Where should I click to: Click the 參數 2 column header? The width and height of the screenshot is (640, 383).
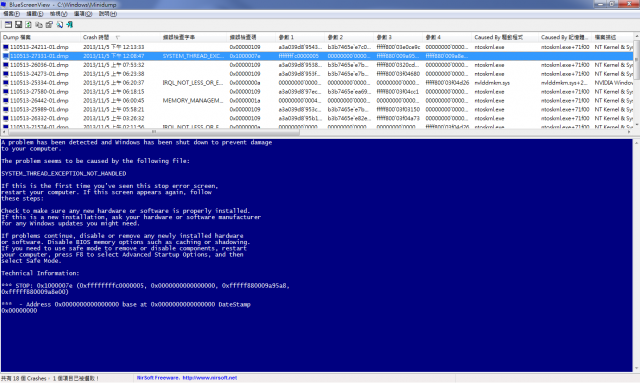[350, 37]
